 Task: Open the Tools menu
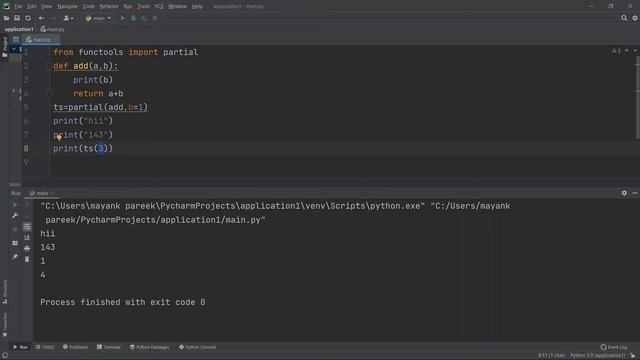(x=143, y=6)
